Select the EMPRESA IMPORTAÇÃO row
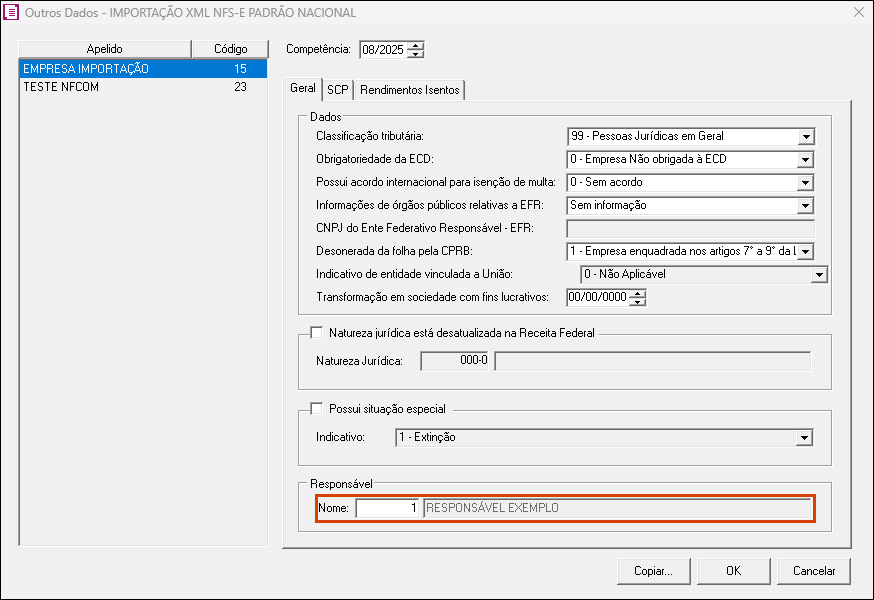Screen dimensions: 874x600 click(x=143, y=69)
